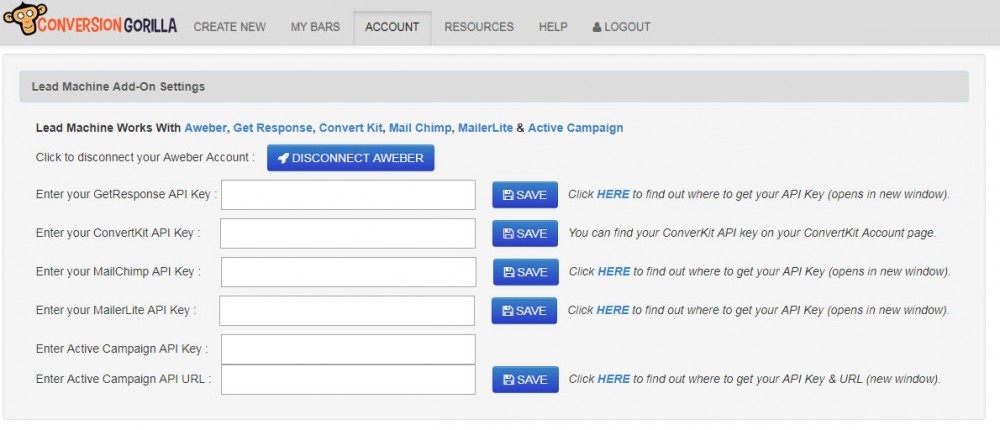The image size is (1000, 430).
Task: Click the ConvertKit Account page hint text
Action: click(x=752, y=233)
